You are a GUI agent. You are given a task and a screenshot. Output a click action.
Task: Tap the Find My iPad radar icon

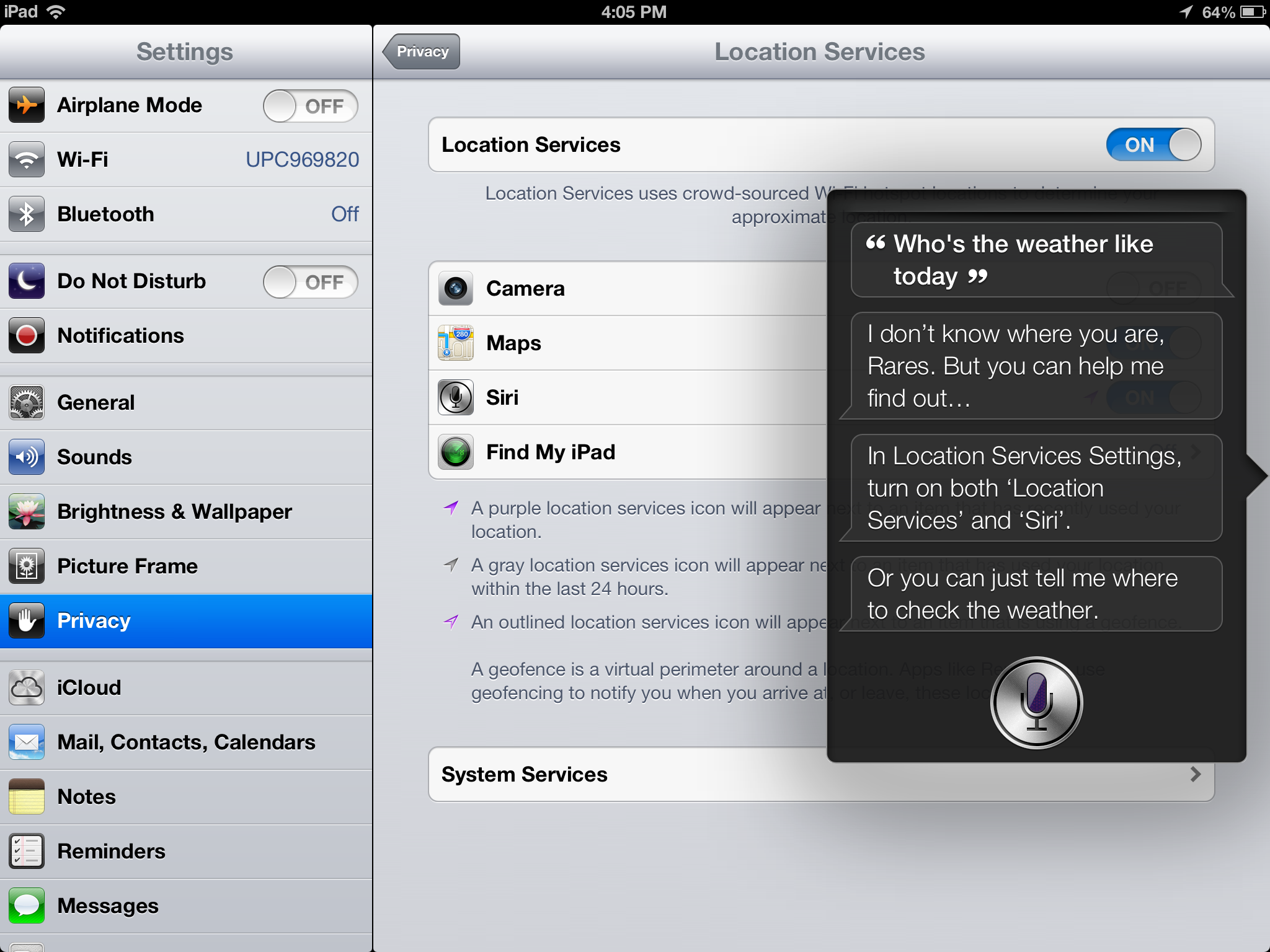[x=456, y=452]
